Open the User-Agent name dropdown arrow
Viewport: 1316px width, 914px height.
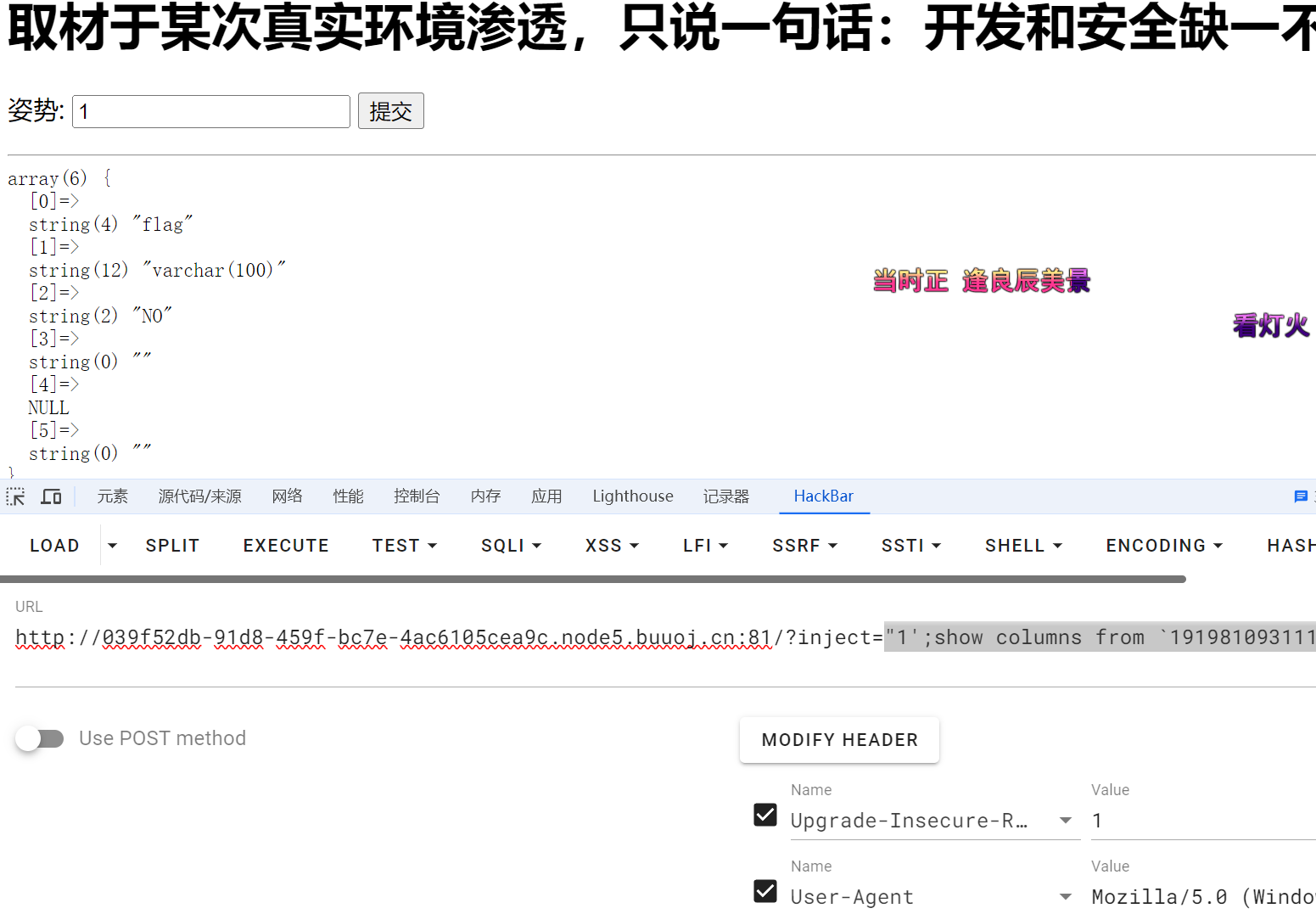click(1066, 897)
